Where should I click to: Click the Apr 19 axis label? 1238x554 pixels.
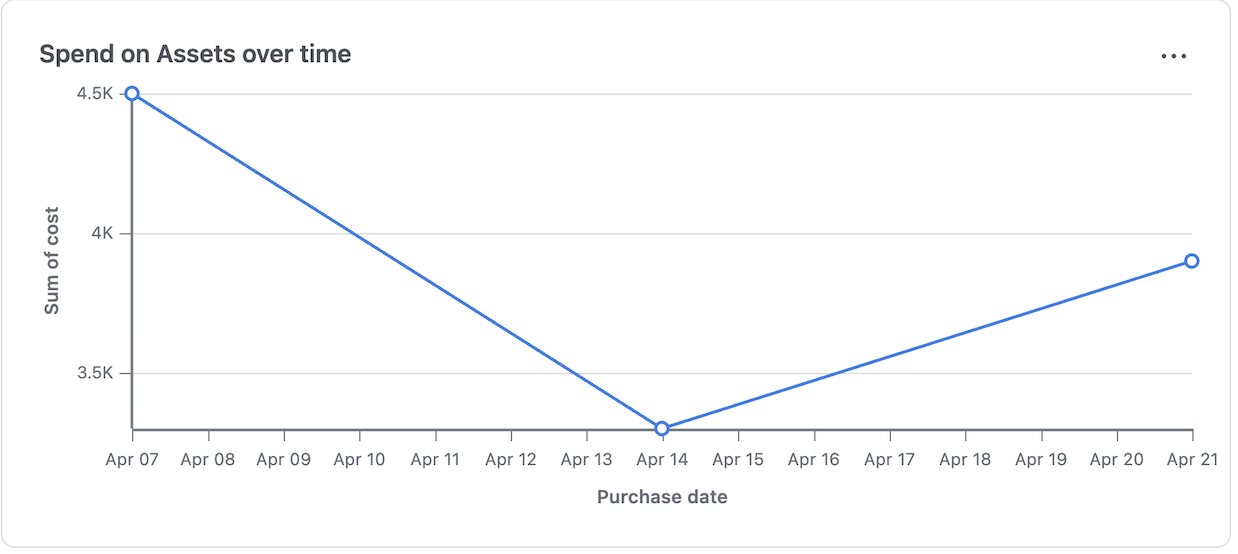(x=1041, y=460)
